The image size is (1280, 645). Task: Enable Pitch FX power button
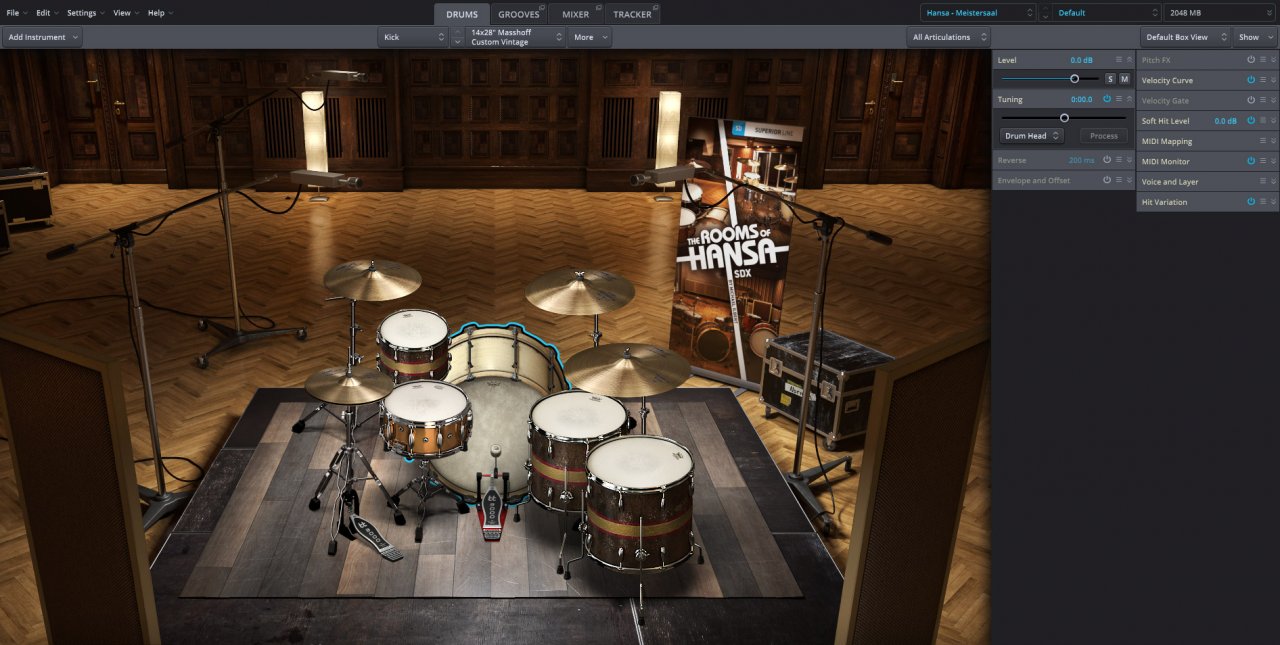tap(1251, 60)
